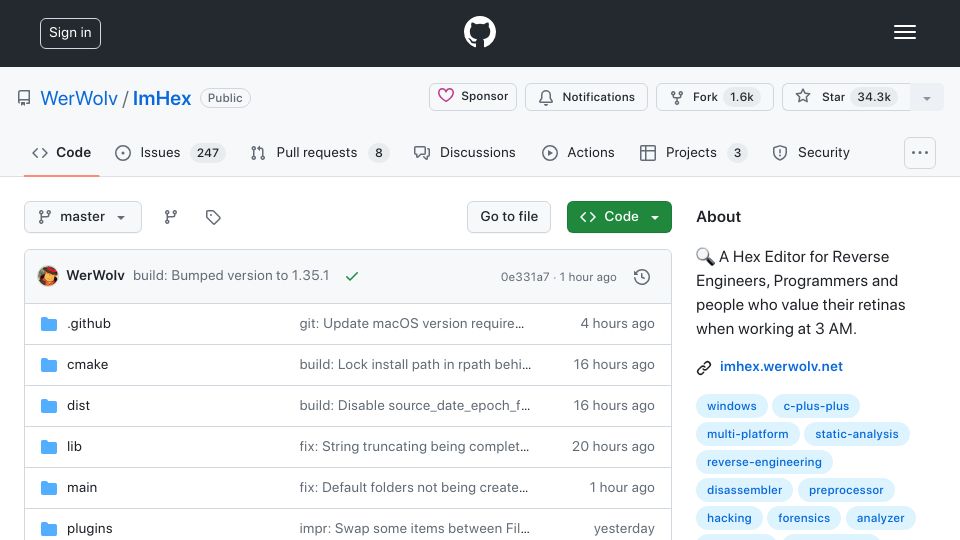Fork the repository
This screenshot has height=540, width=960.
[714, 97]
